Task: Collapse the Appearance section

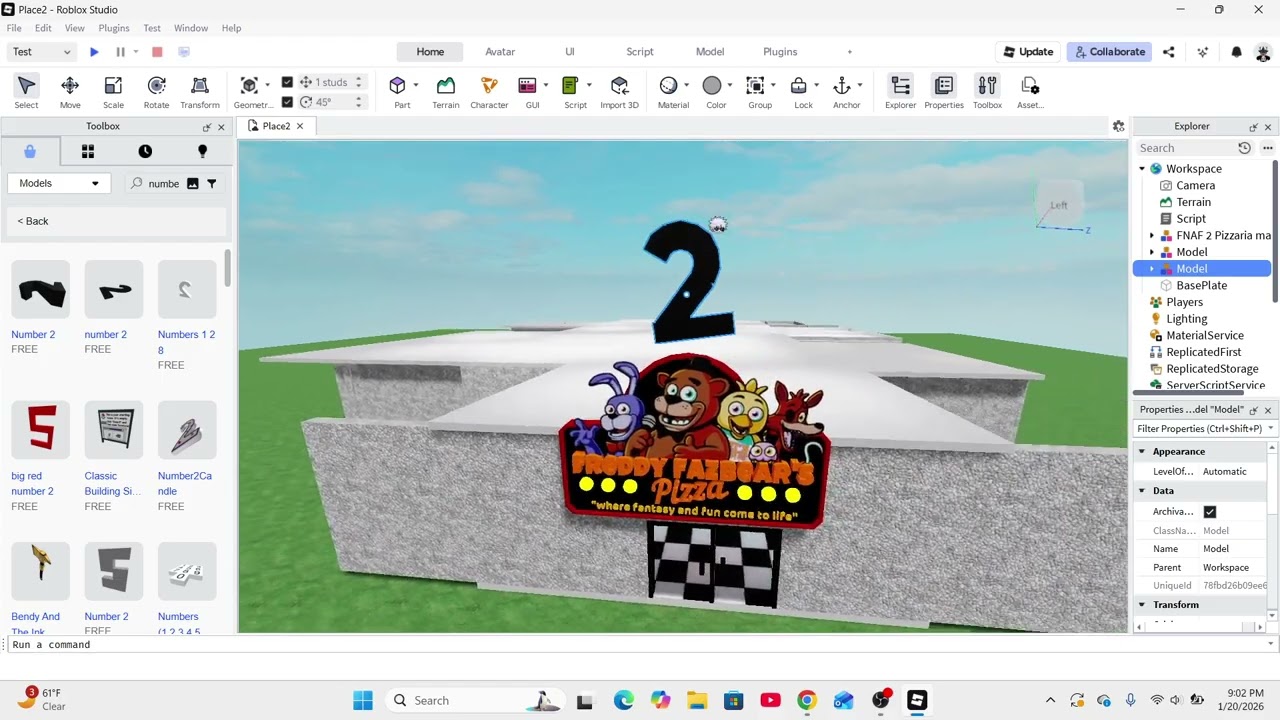Action: [1142, 452]
